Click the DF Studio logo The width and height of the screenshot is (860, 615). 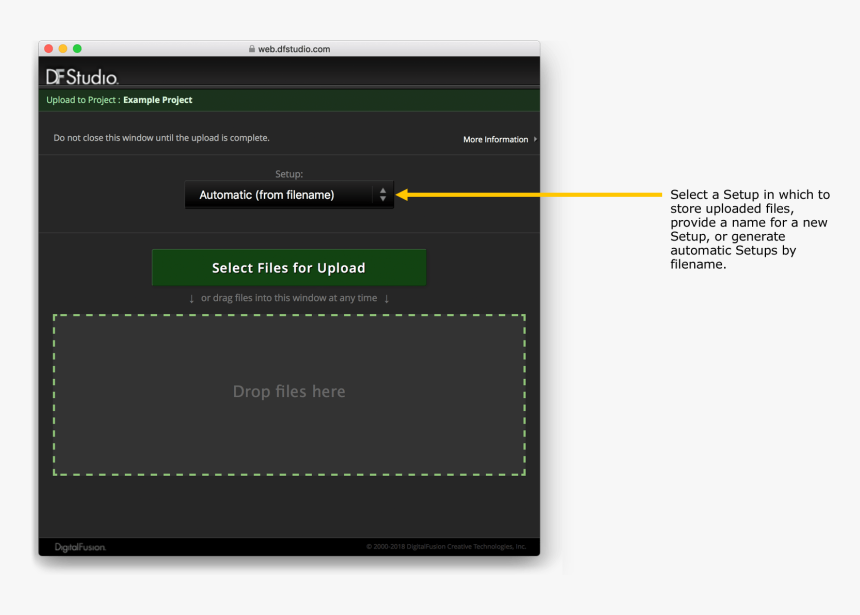82,77
